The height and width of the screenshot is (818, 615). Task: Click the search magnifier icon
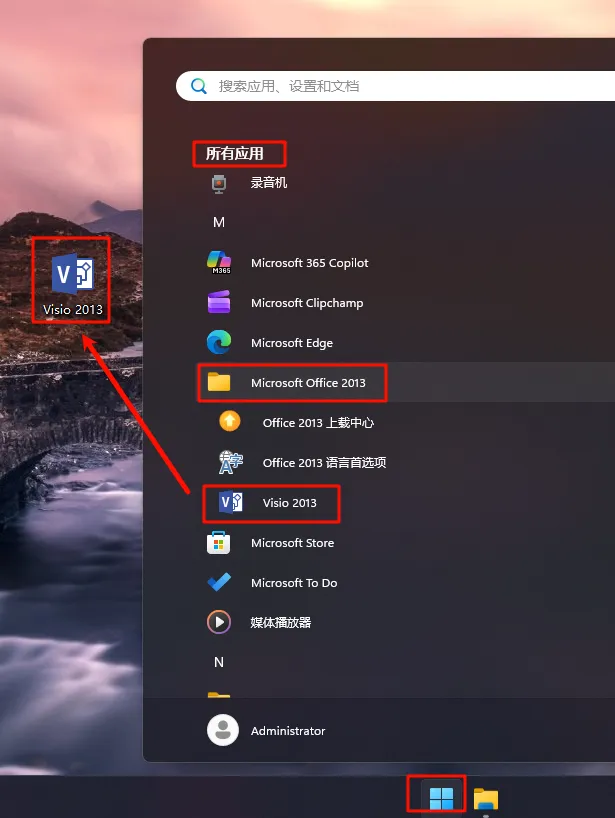[199, 86]
